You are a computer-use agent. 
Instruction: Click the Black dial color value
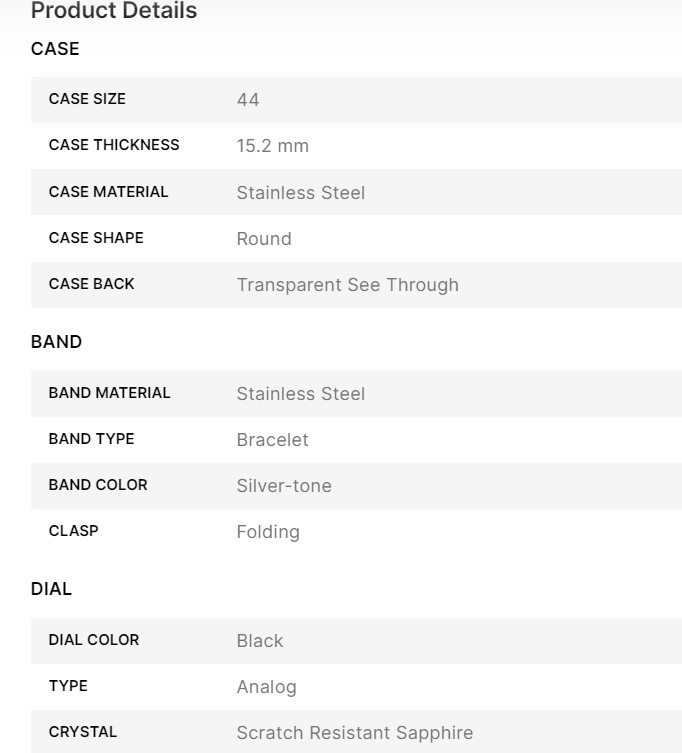click(x=260, y=641)
